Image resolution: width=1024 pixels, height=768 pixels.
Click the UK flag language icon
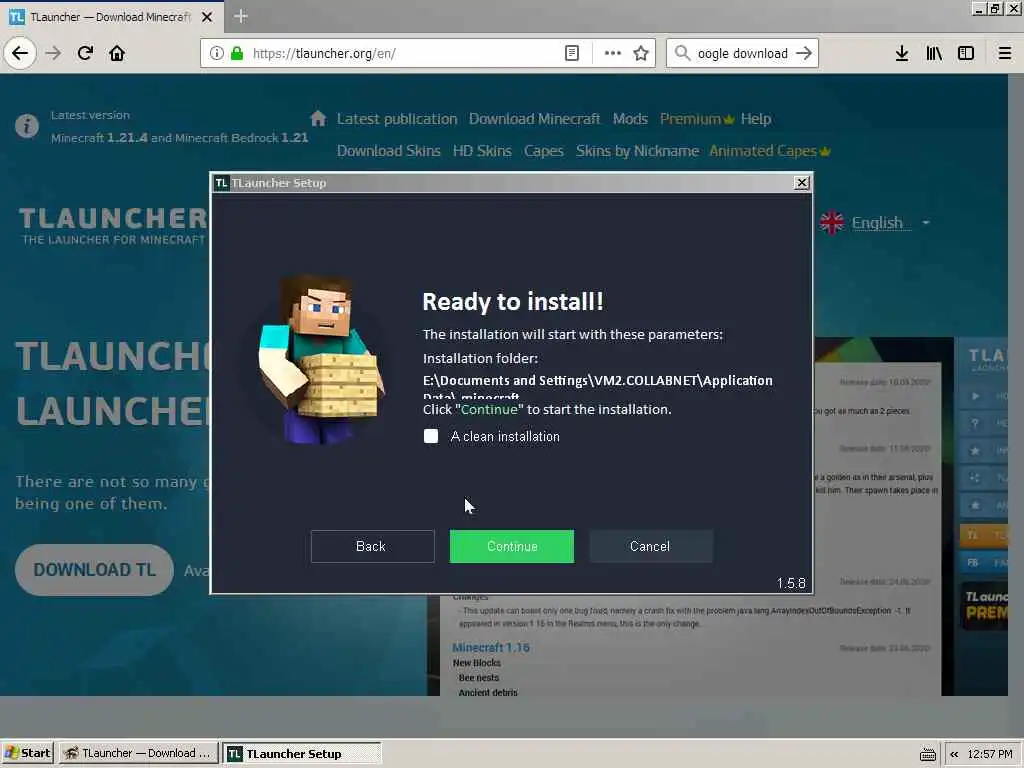pos(832,223)
